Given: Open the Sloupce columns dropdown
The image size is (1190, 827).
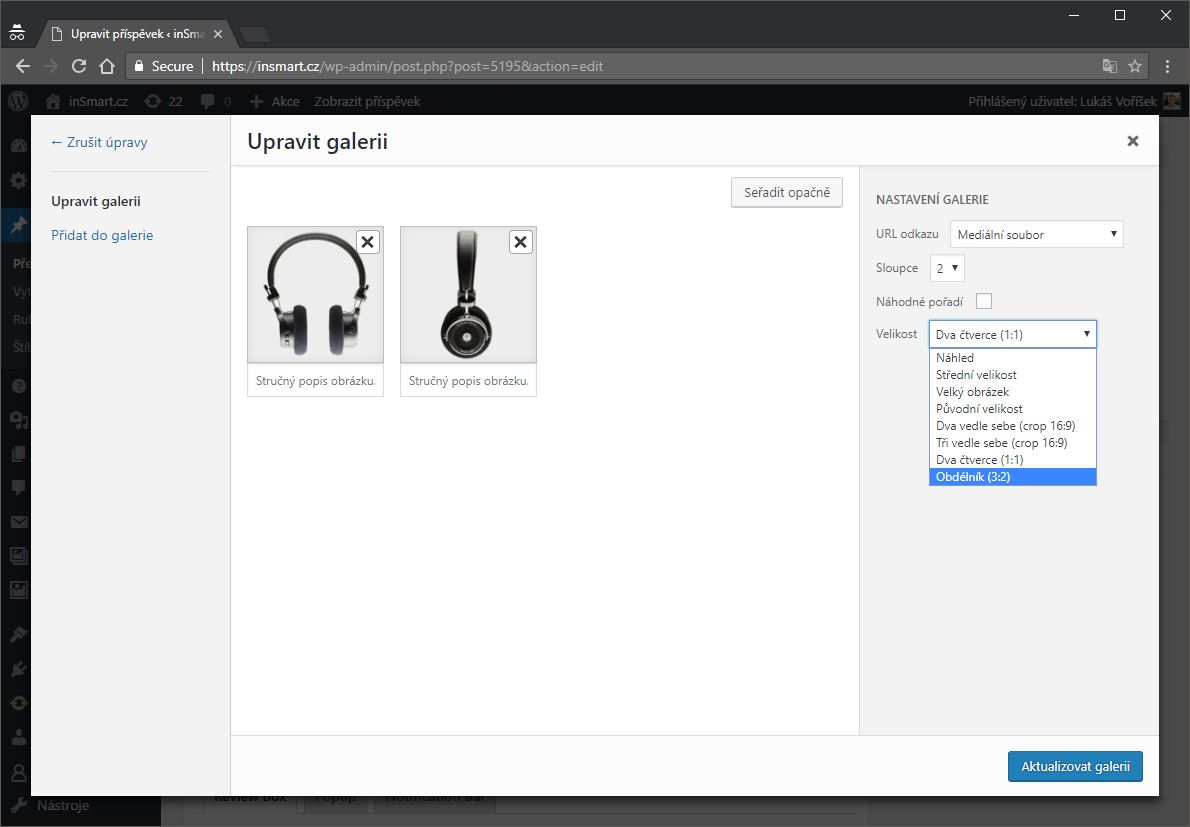Looking at the screenshot, I should point(947,268).
